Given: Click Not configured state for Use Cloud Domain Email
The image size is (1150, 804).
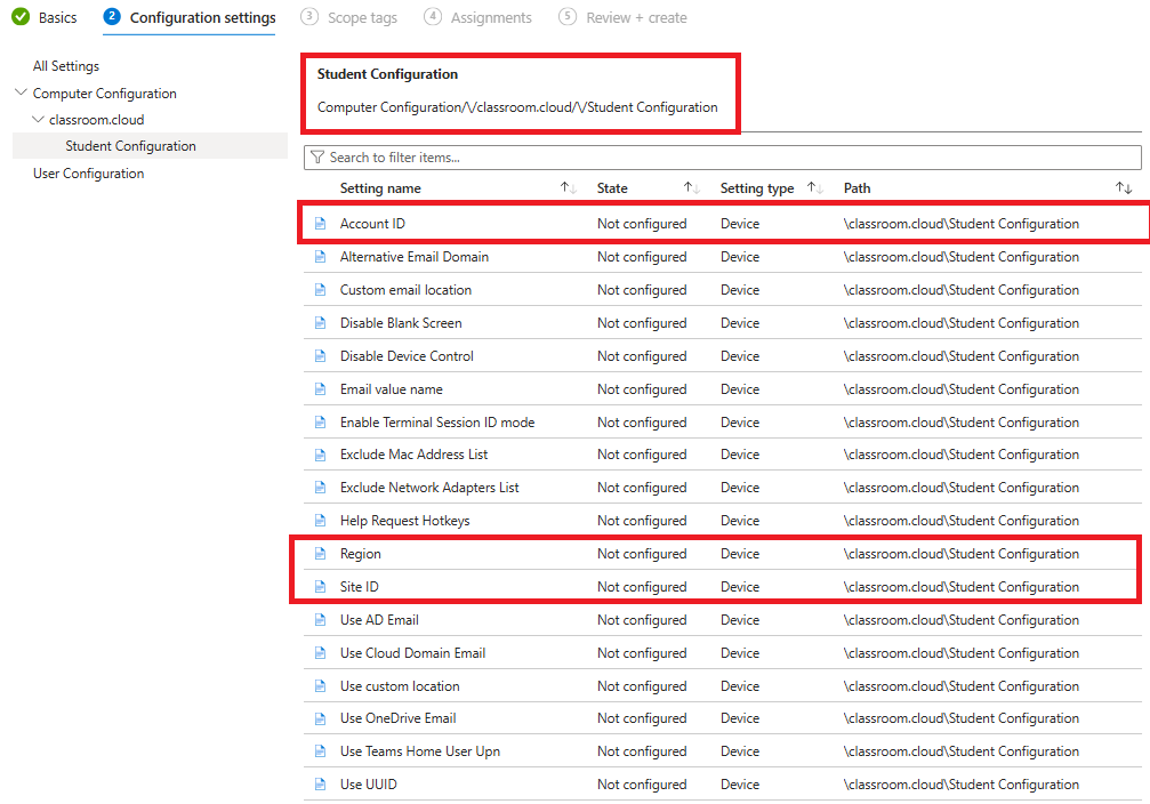Looking at the screenshot, I should 641,653.
